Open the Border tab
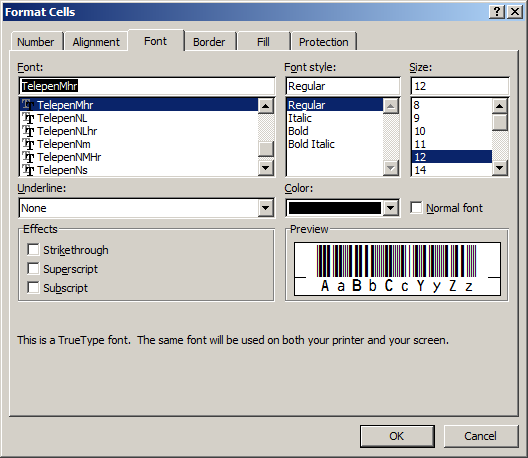 click(x=209, y=42)
